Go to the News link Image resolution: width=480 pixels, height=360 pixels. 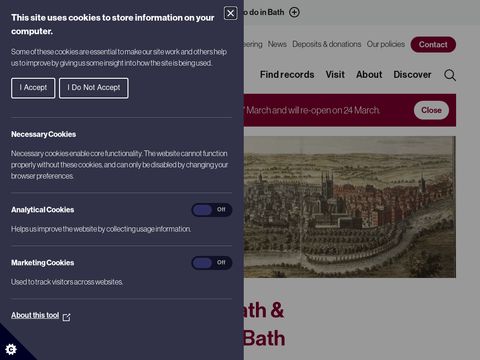point(277,44)
